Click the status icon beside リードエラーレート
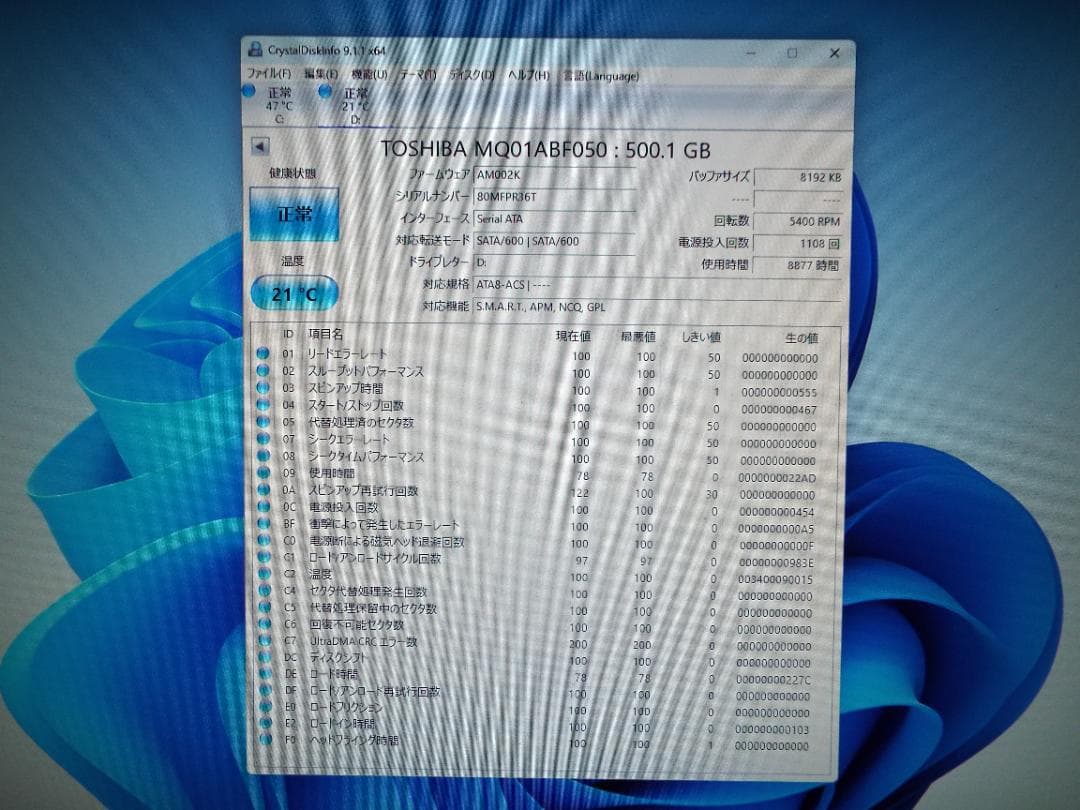Screen dimensions: 1080x810 pos(262,354)
